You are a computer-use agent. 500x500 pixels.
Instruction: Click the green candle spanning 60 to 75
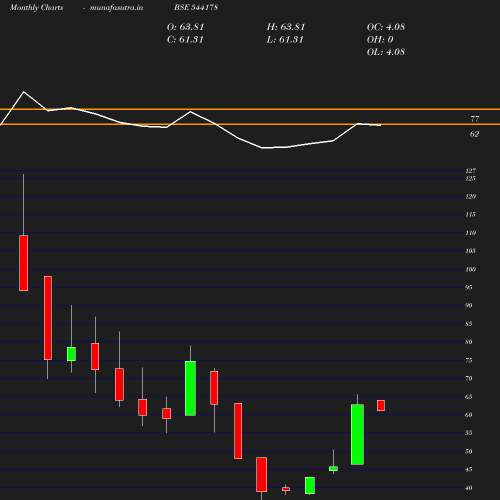190,388
